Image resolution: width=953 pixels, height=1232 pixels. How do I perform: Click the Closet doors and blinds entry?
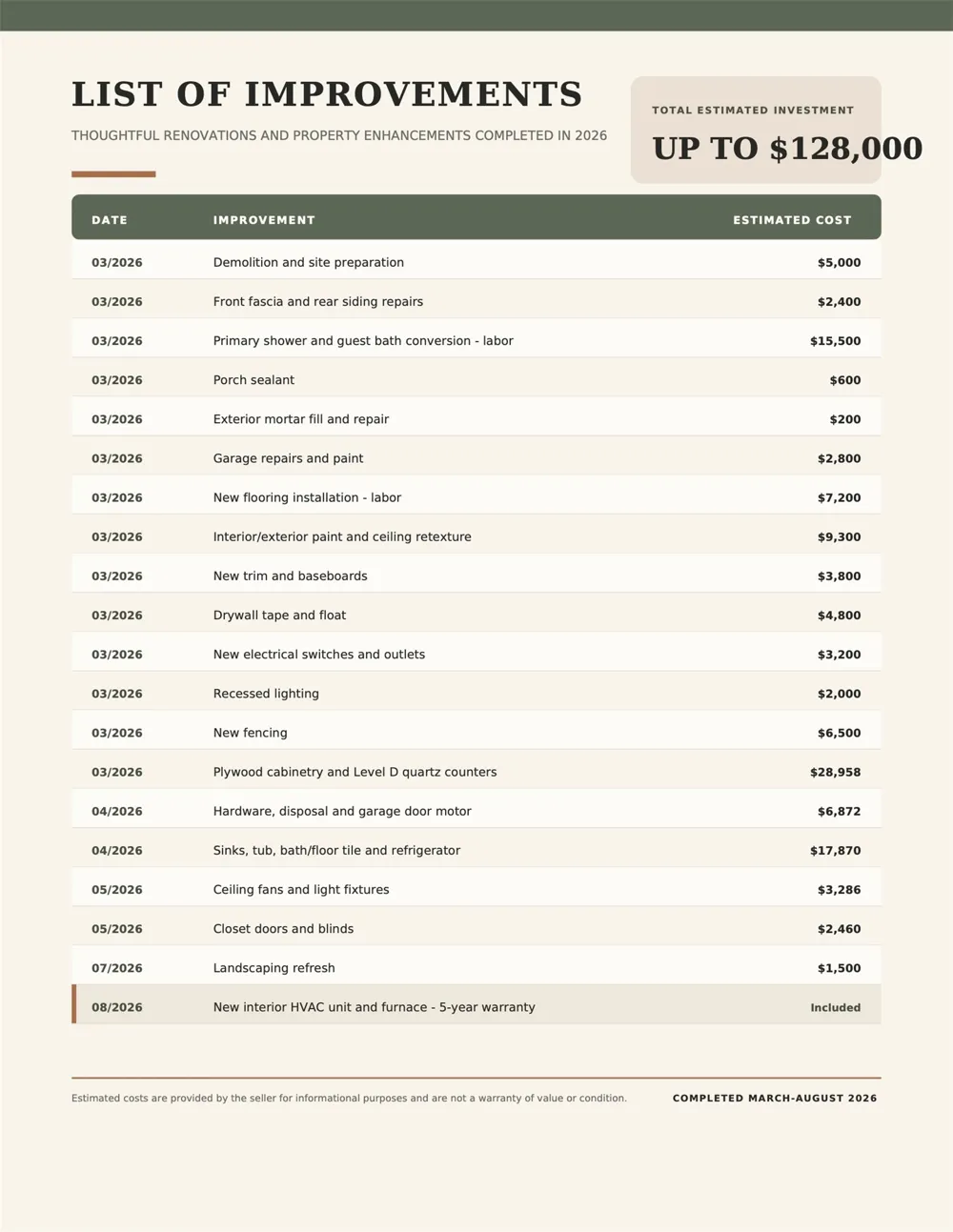(283, 929)
